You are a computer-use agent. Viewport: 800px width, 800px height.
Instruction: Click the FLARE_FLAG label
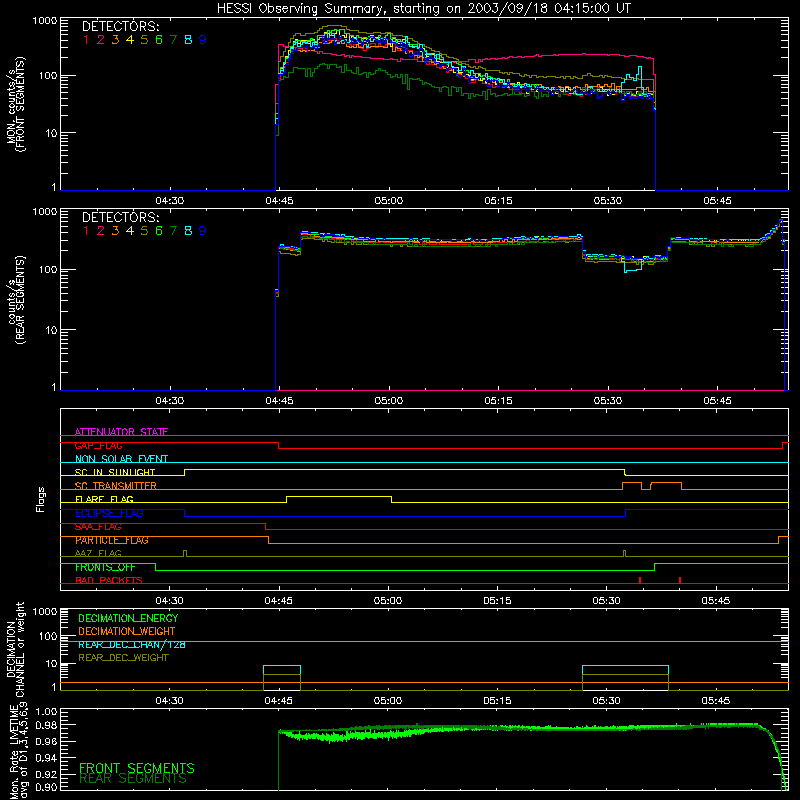click(104, 499)
